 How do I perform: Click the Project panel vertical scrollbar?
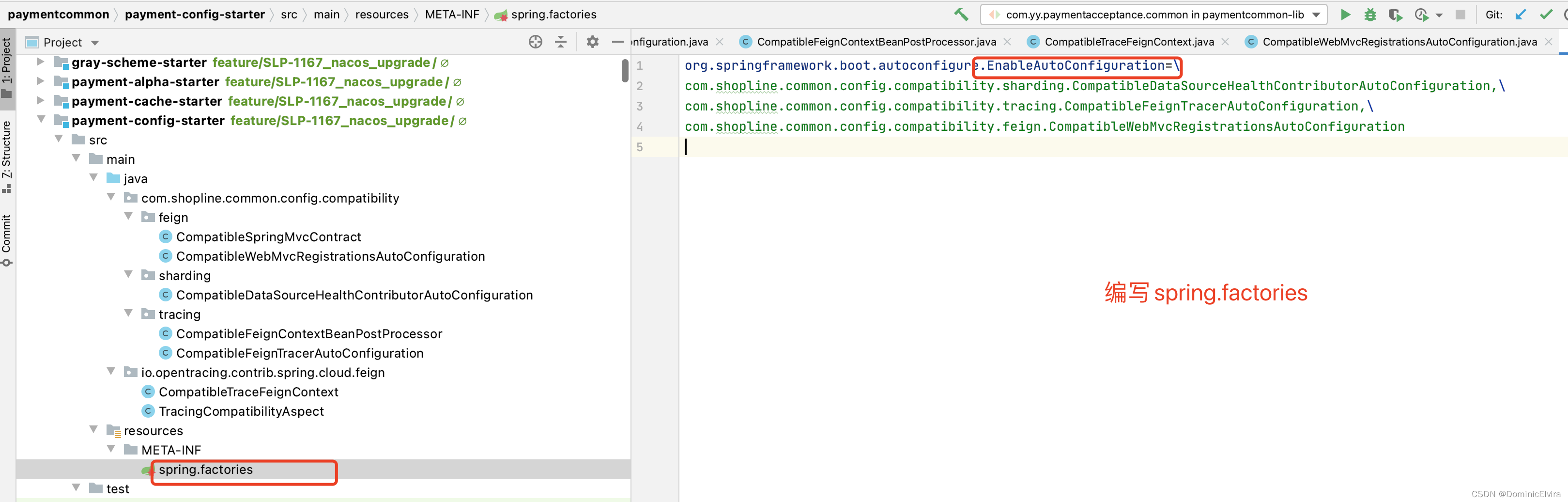click(x=625, y=71)
